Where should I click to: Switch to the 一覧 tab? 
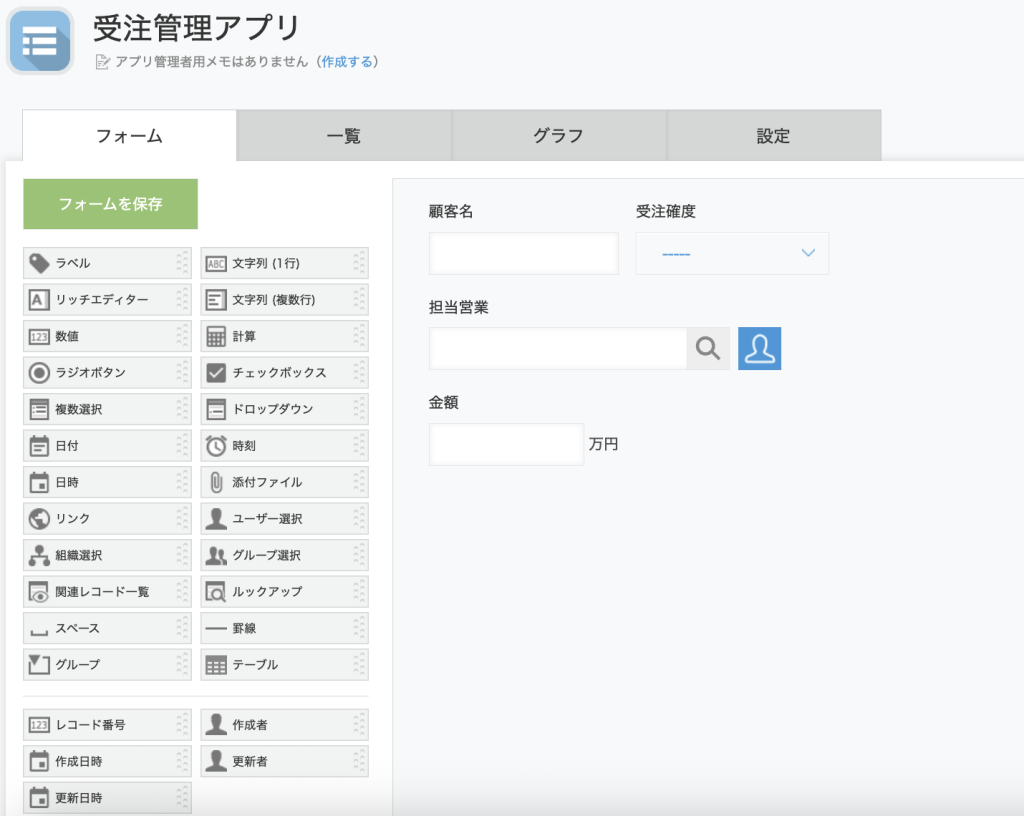(x=344, y=136)
